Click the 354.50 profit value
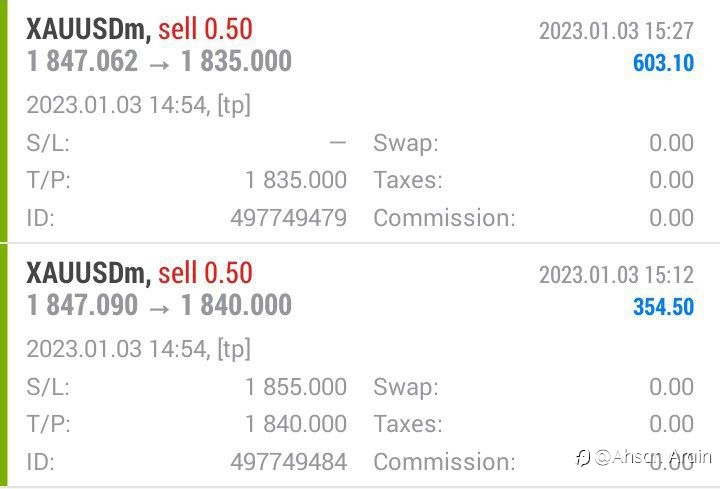The image size is (720, 489). [x=664, y=307]
